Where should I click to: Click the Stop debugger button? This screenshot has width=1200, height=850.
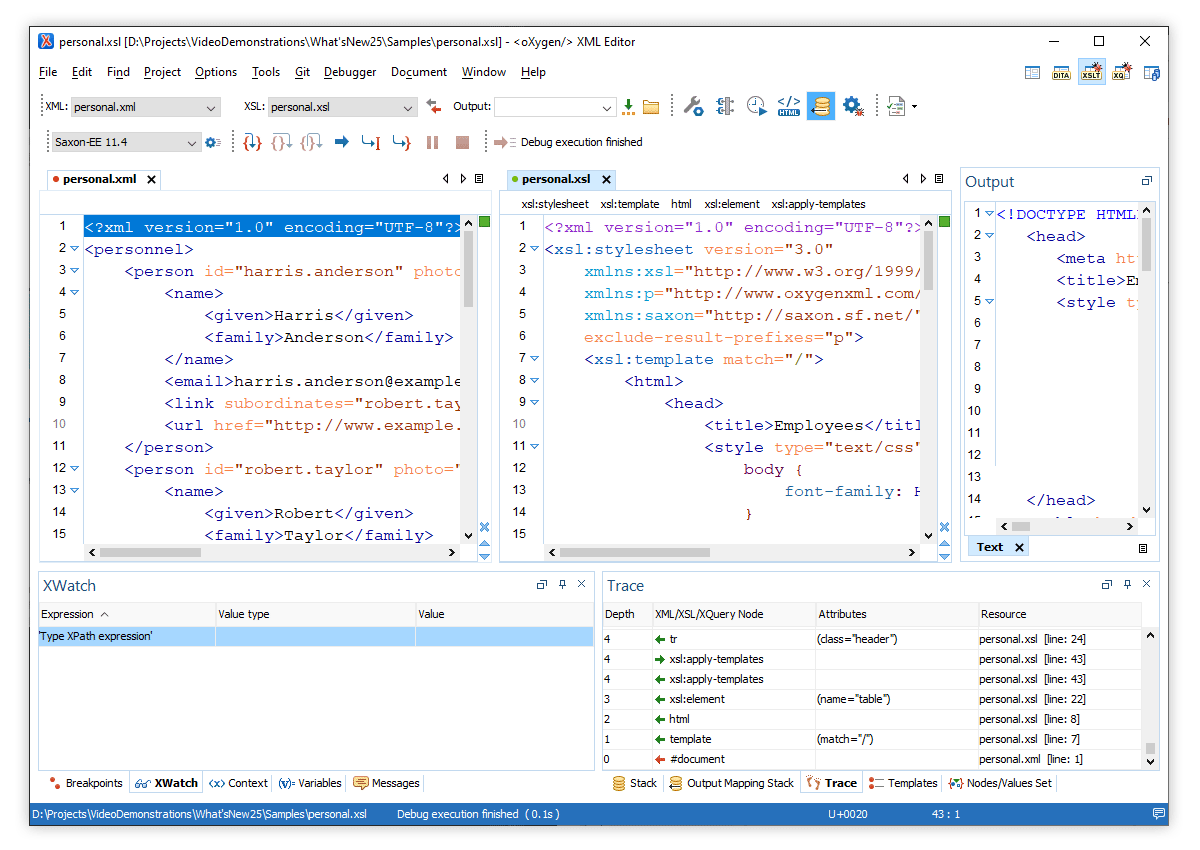coord(462,143)
